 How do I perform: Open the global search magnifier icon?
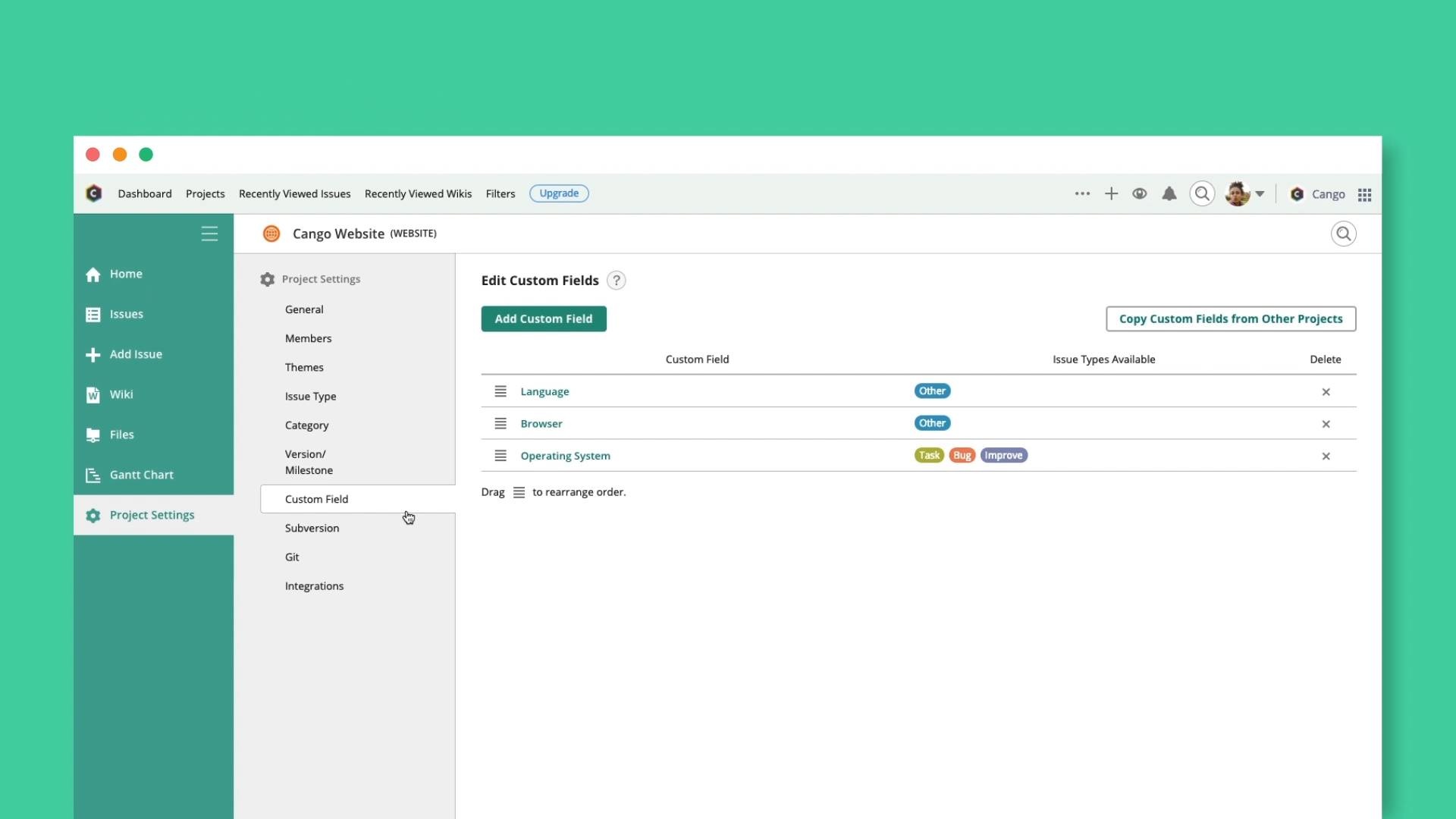[1201, 193]
